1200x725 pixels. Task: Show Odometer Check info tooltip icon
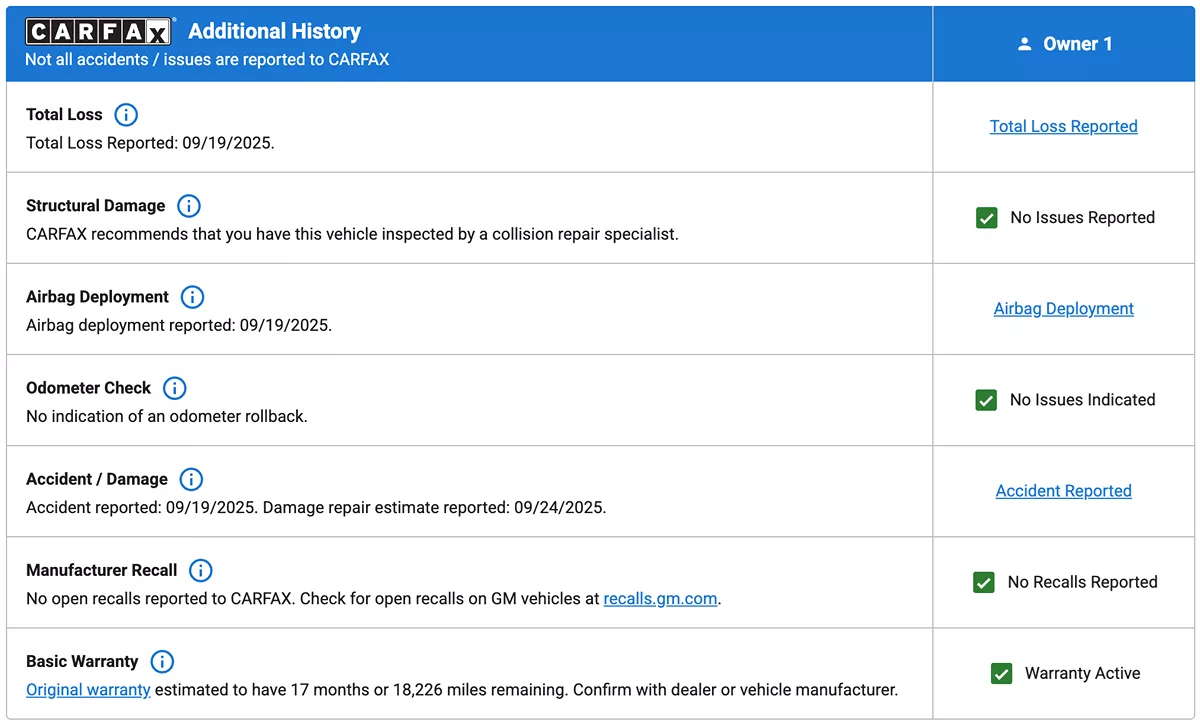click(x=174, y=388)
